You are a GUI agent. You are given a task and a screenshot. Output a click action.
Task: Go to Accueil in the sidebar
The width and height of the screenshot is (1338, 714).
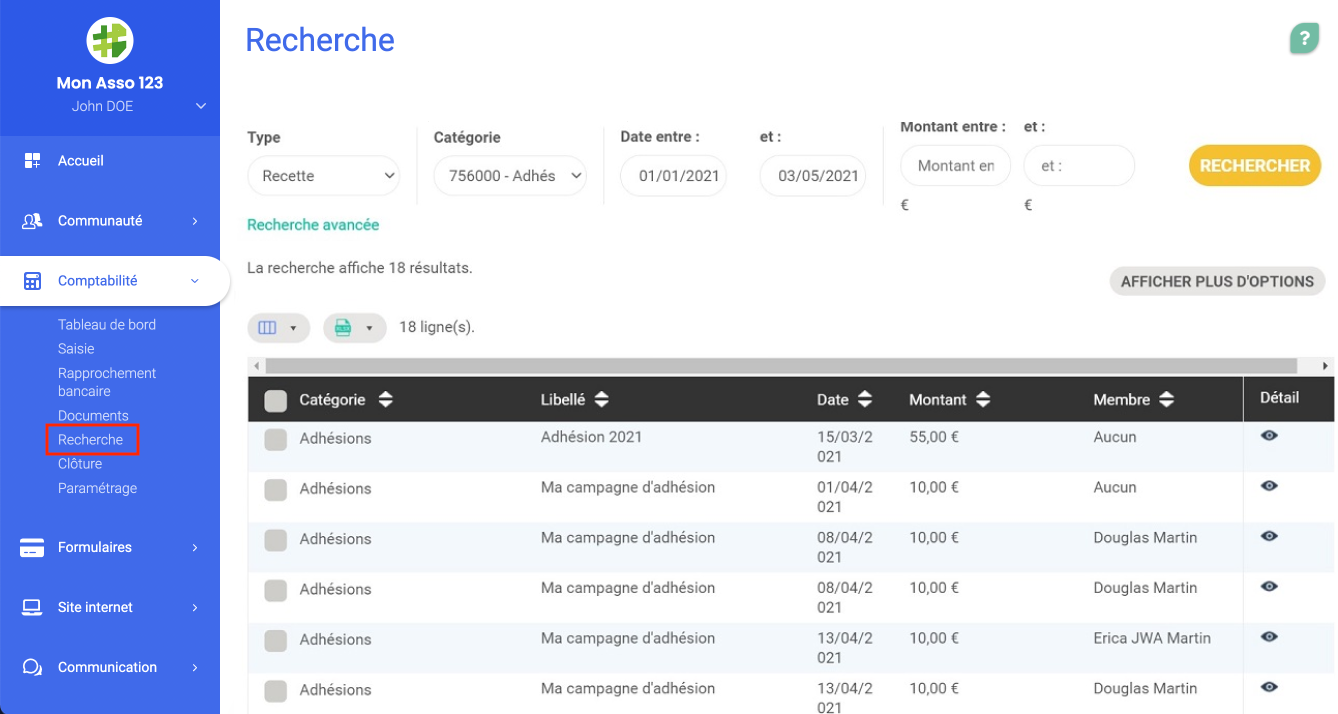[x=81, y=161]
